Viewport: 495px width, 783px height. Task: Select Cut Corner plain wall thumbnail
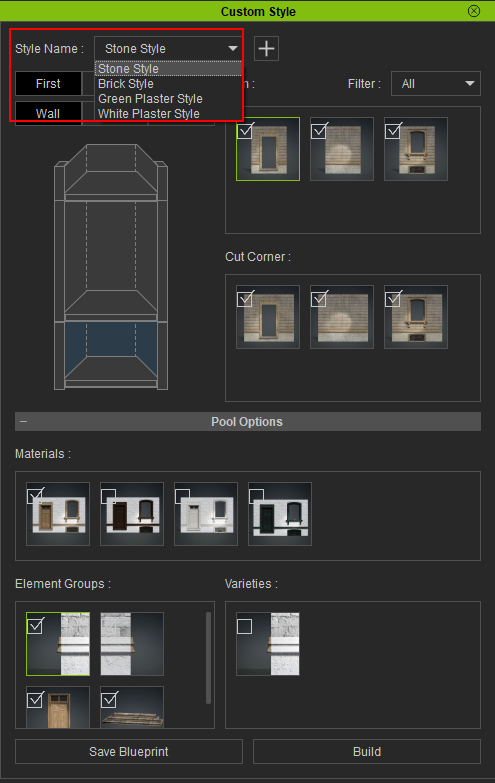(x=342, y=317)
